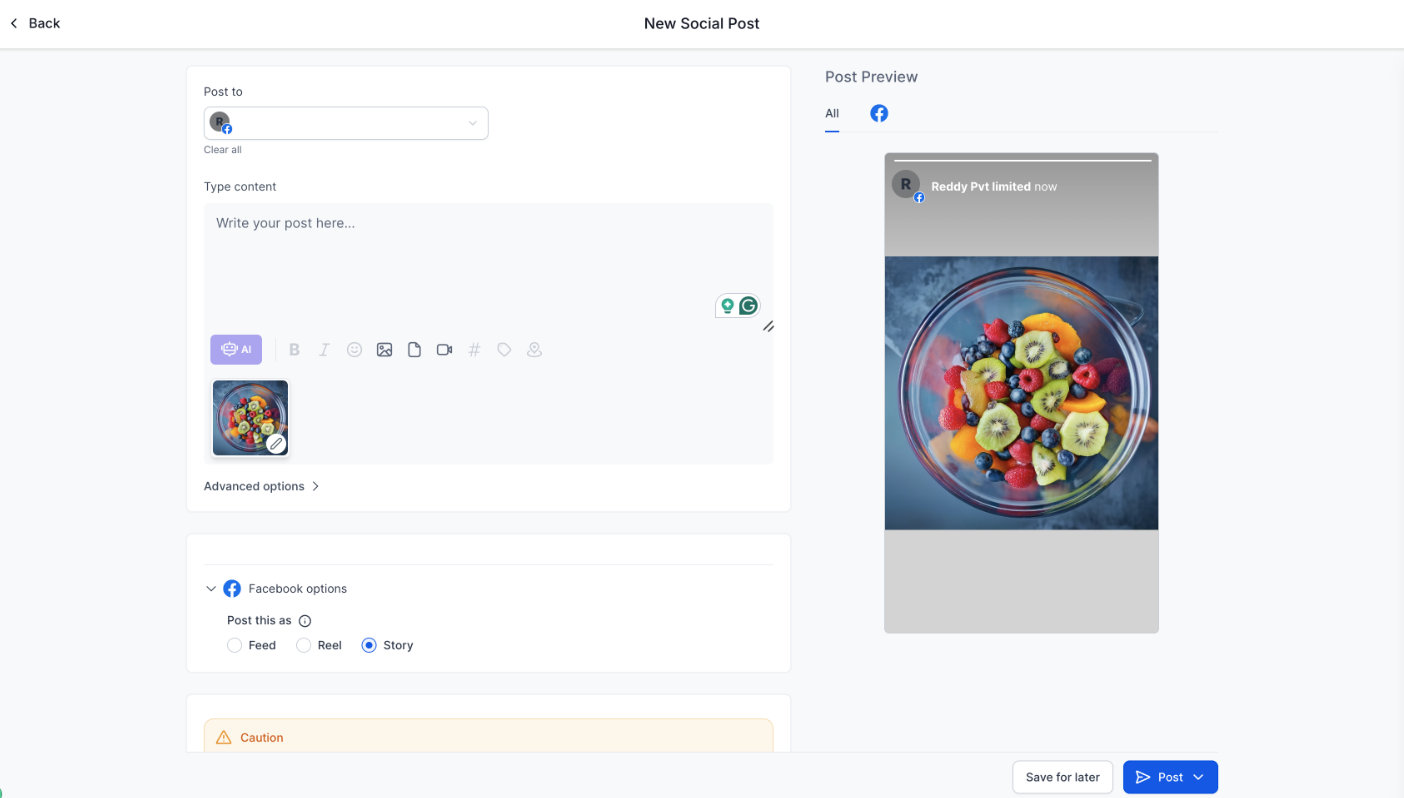Toggle bold text formatting
This screenshot has width=1404, height=798.
(x=294, y=350)
